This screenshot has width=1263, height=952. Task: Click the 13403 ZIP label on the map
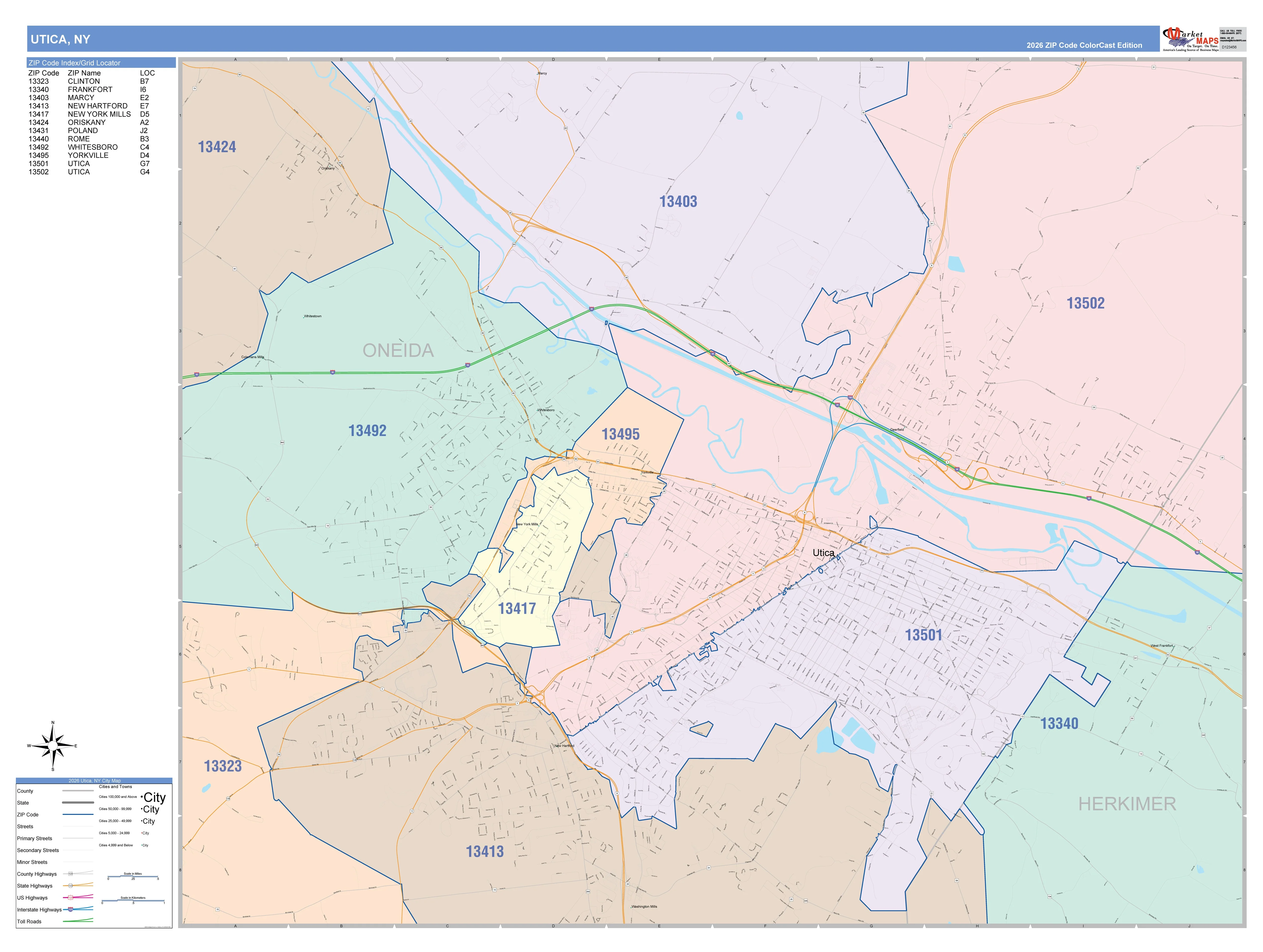[x=678, y=202]
